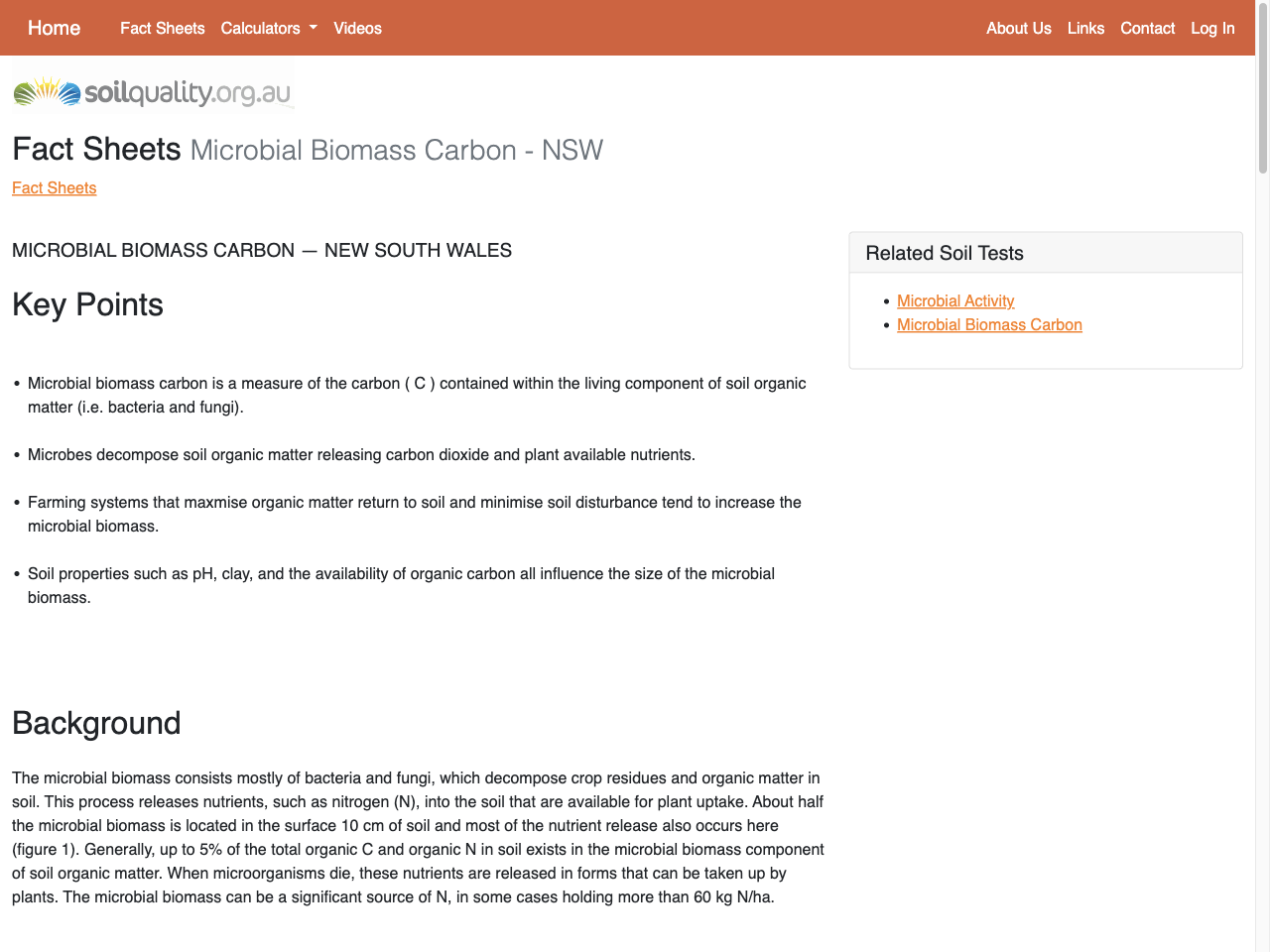This screenshot has width=1270, height=952.
Task: Open the Fact Sheets menu item
Action: click(x=162, y=28)
